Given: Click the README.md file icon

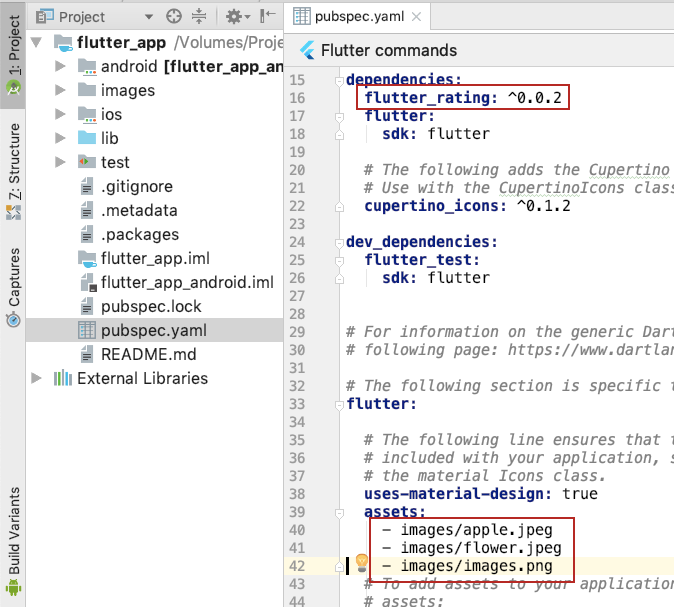Looking at the screenshot, I should pos(87,355).
